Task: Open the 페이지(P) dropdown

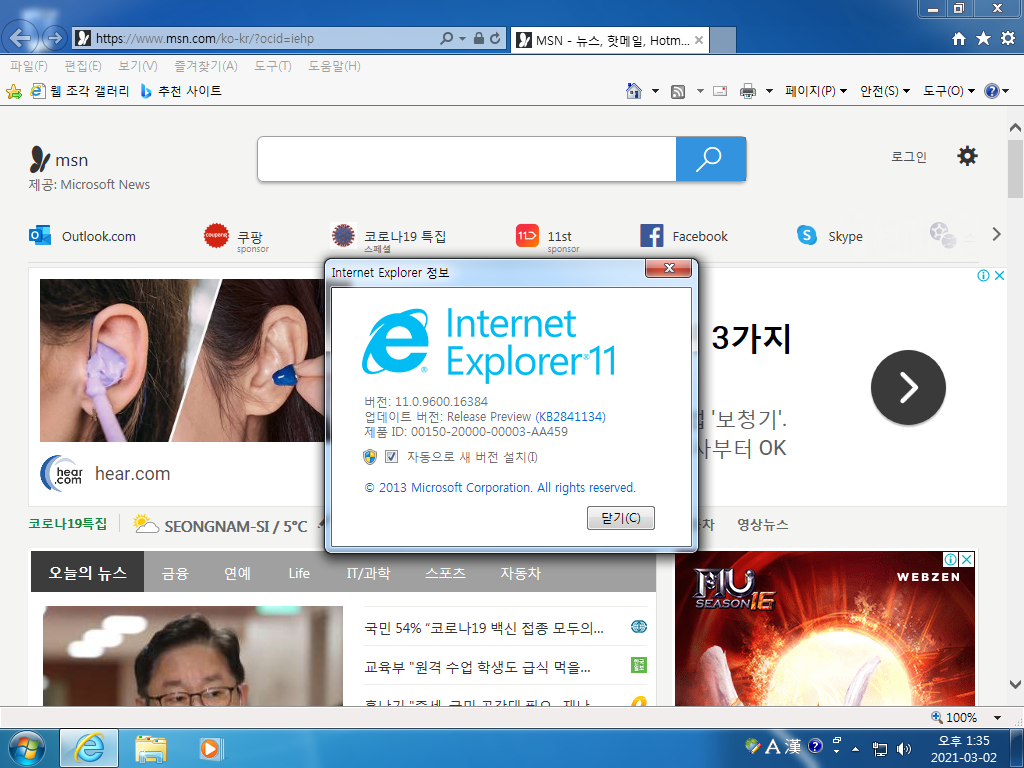Action: (x=816, y=91)
